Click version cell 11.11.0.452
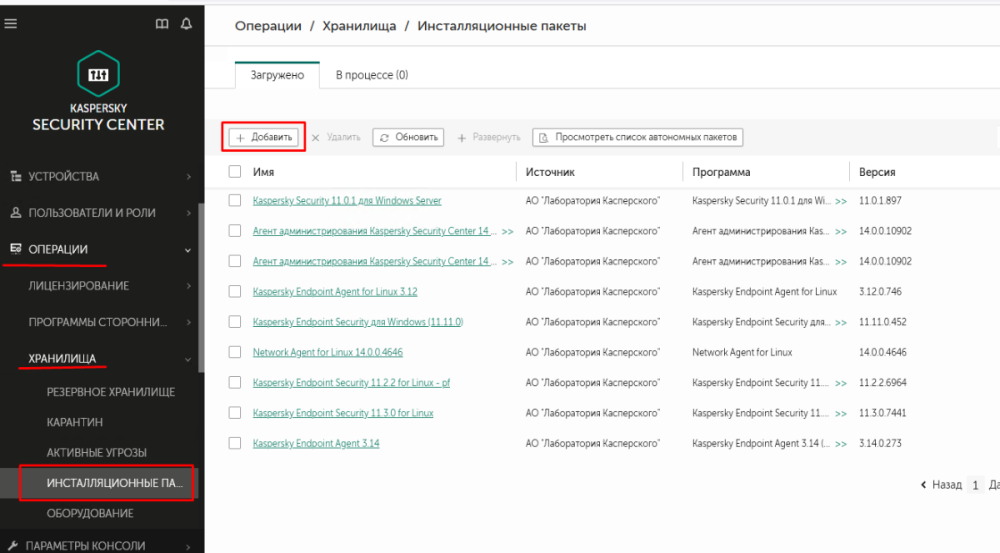1000x553 pixels. point(883,321)
